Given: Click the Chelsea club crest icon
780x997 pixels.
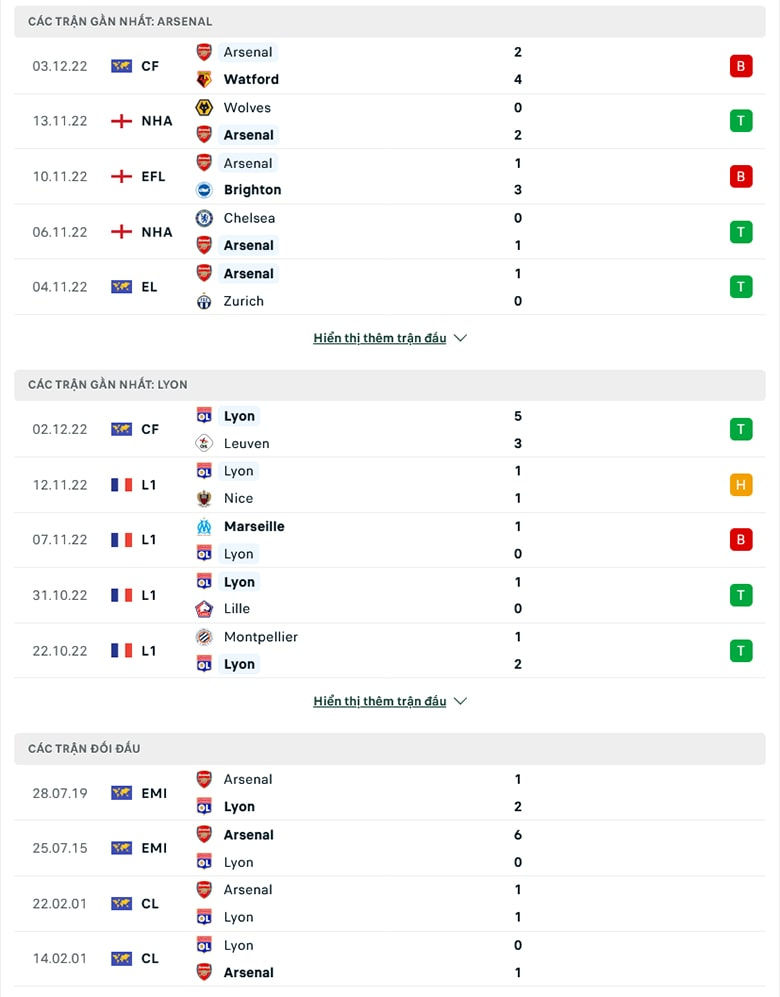Looking at the screenshot, I should (x=204, y=218).
